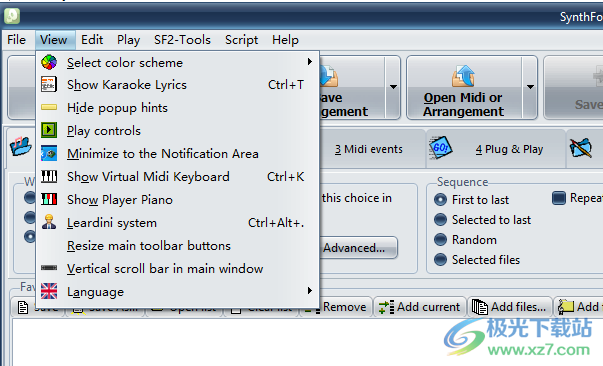Click the SynthFont application icon in title bar
Viewport: 603px width, 366px height.
coord(12,16)
